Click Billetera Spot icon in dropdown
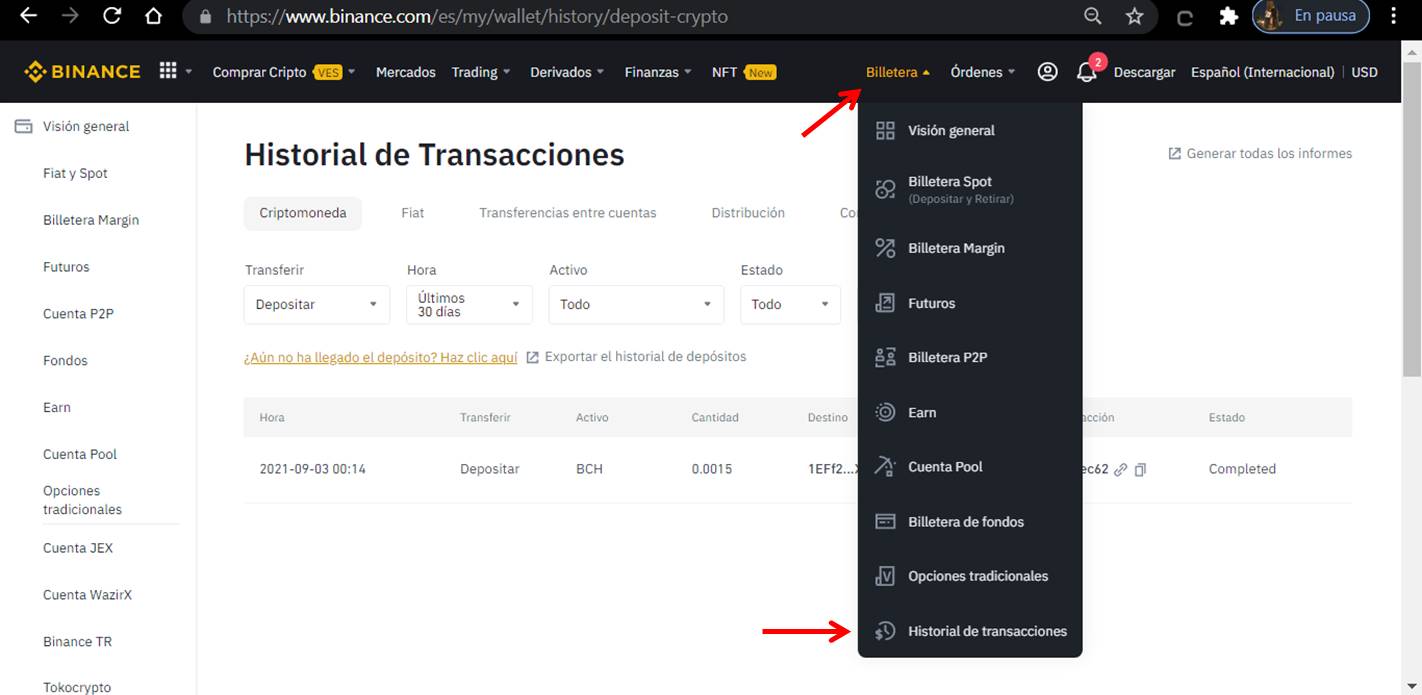The width and height of the screenshot is (1422, 695). [885, 189]
